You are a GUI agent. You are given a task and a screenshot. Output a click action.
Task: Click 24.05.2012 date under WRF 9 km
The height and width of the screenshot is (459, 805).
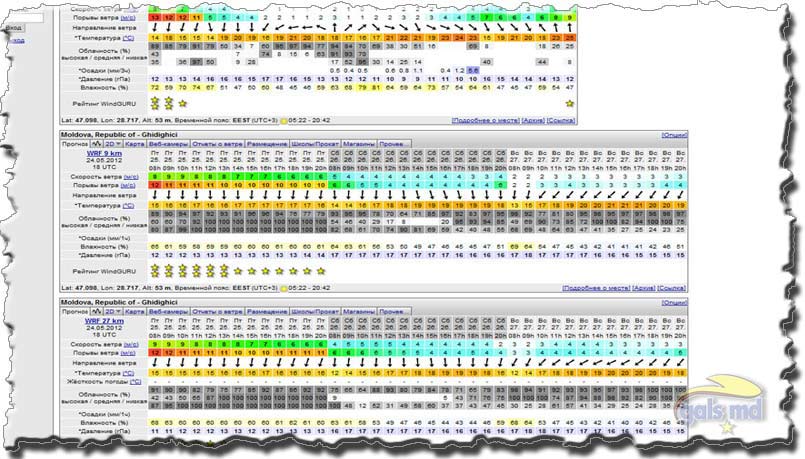click(x=104, y=160)
